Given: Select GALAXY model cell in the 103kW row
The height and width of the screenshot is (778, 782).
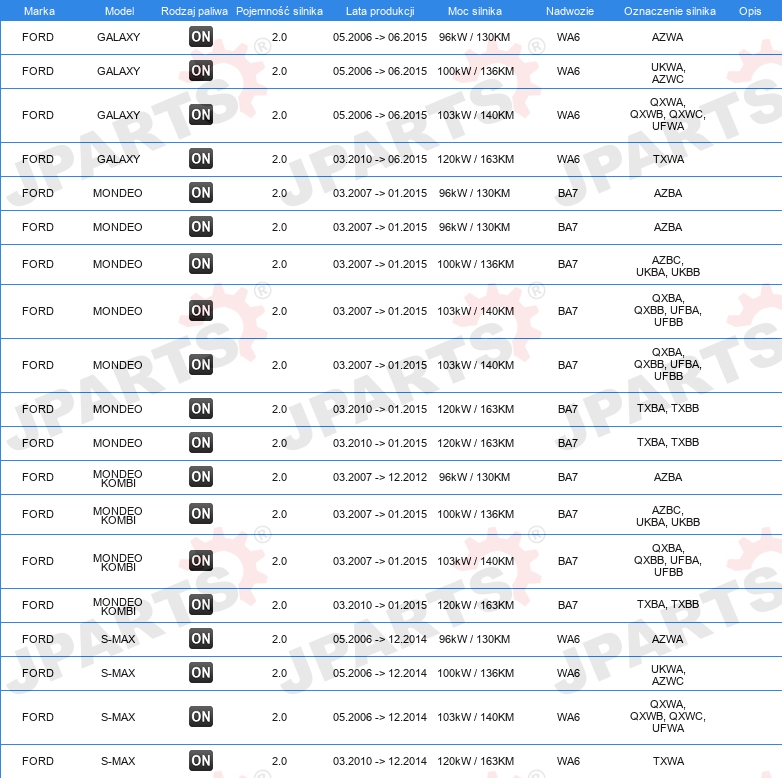Looking at the screenshot, I should 118,115.
